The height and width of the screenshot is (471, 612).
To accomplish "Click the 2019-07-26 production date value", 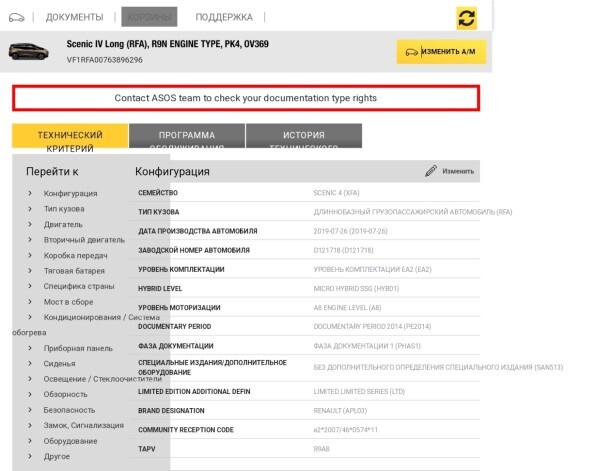I will (x=350, y=231).
